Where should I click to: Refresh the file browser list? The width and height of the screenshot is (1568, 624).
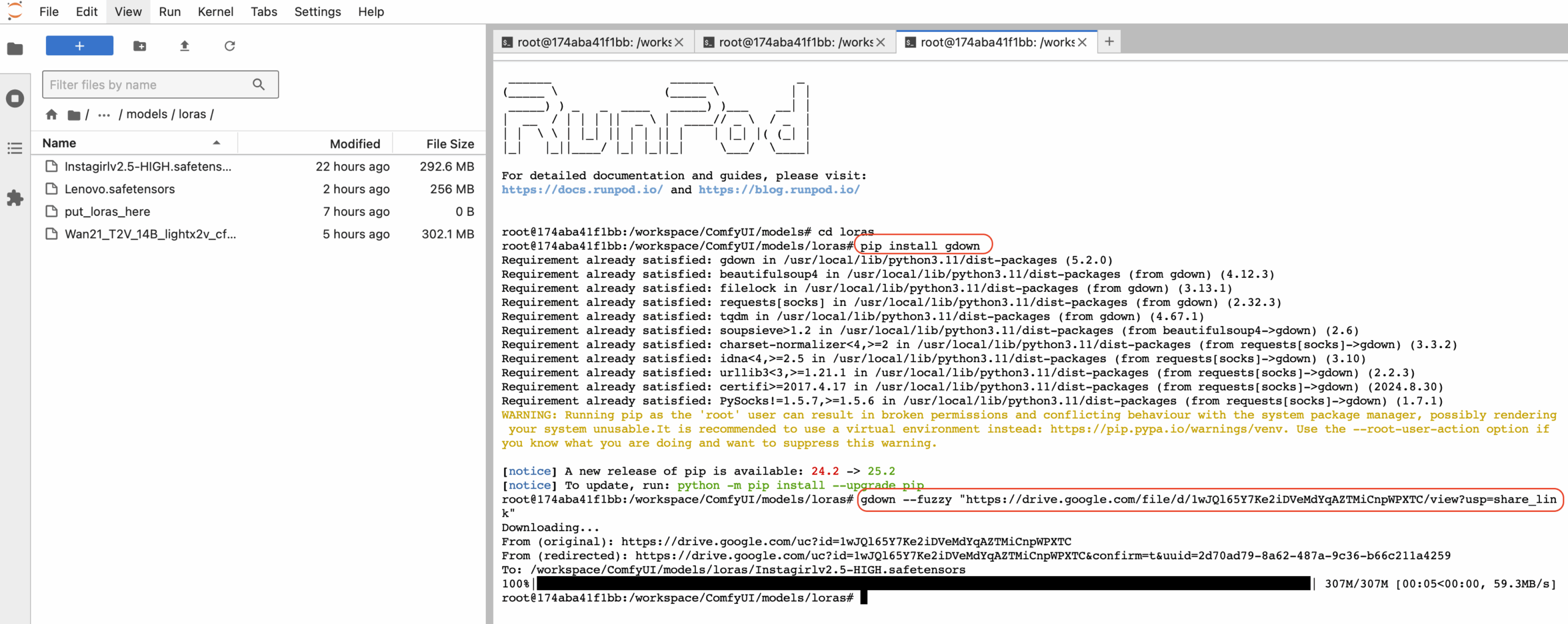point(230,46)
